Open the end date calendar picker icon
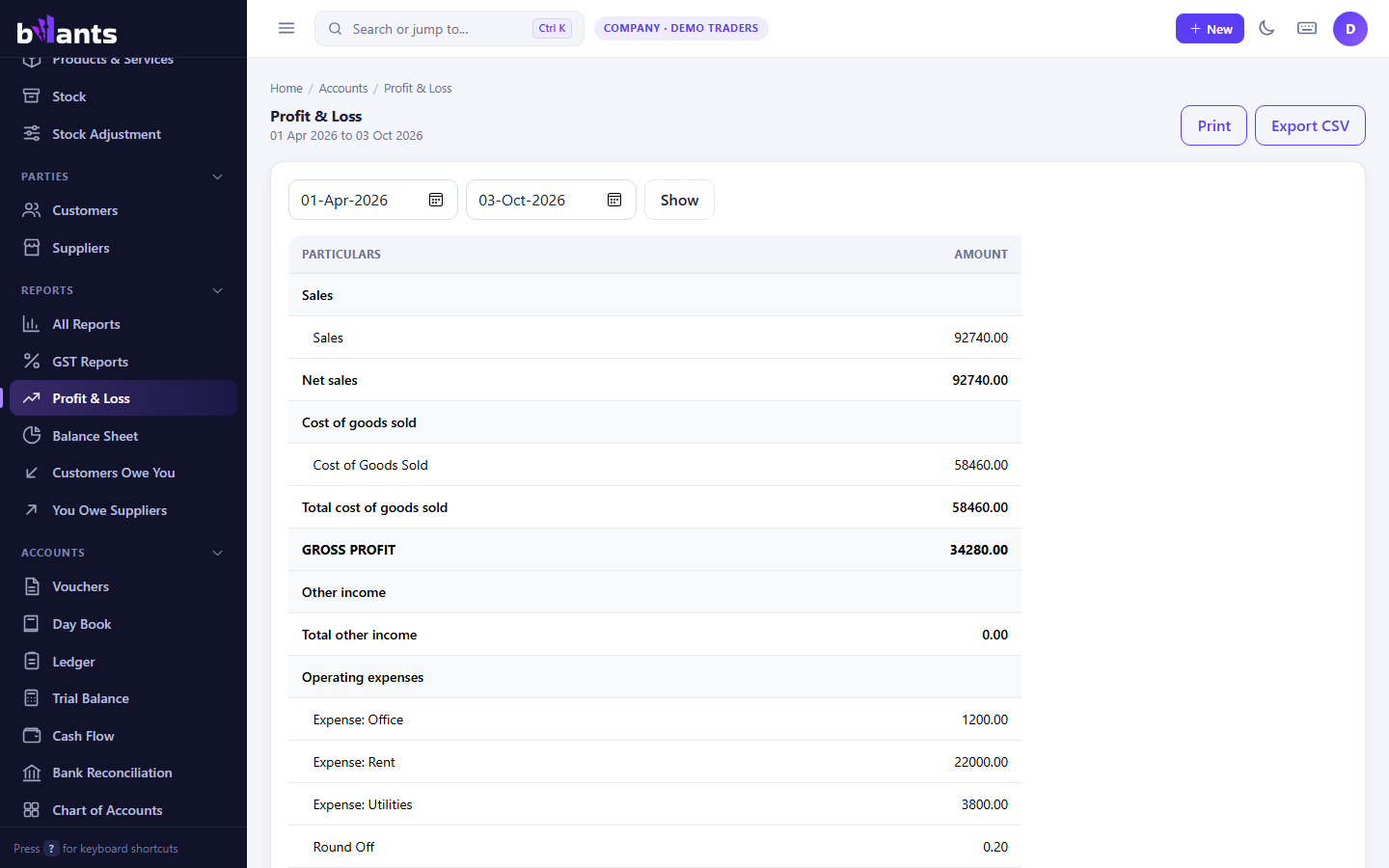The height and width of the screenshot is (868, 1389). (614, 200)
